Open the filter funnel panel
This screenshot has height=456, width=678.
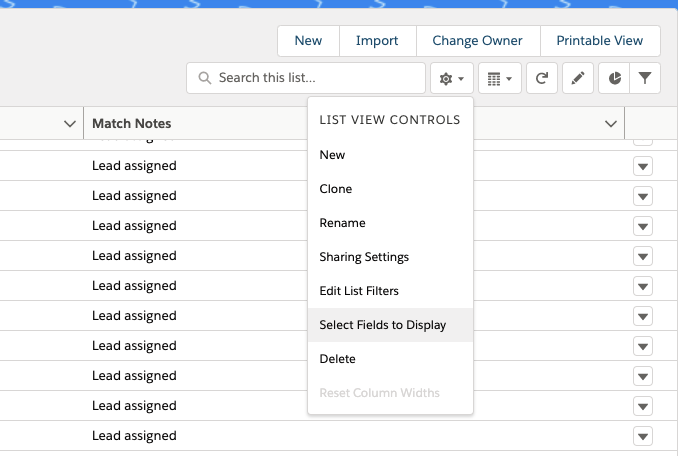(x=645, y=78)
